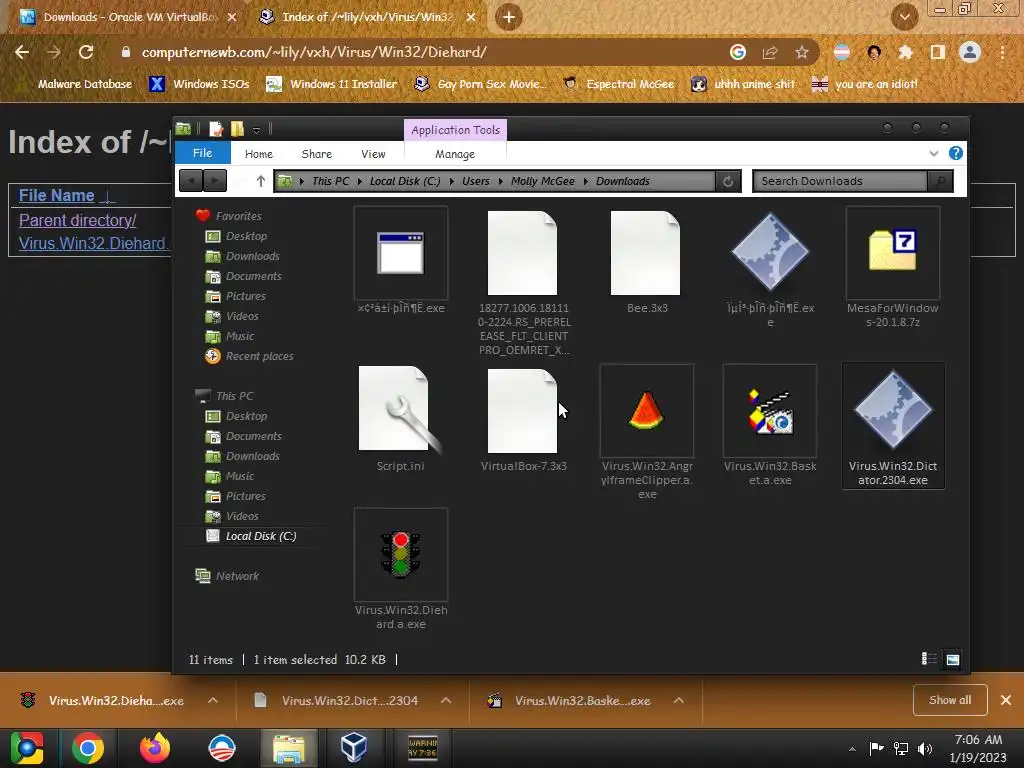Image resolution: width=1024 pixels, height=768 pixels.
Task: Switch to Downloads - Oracle VM VirtualBox tab
Action: pos(128,17)
